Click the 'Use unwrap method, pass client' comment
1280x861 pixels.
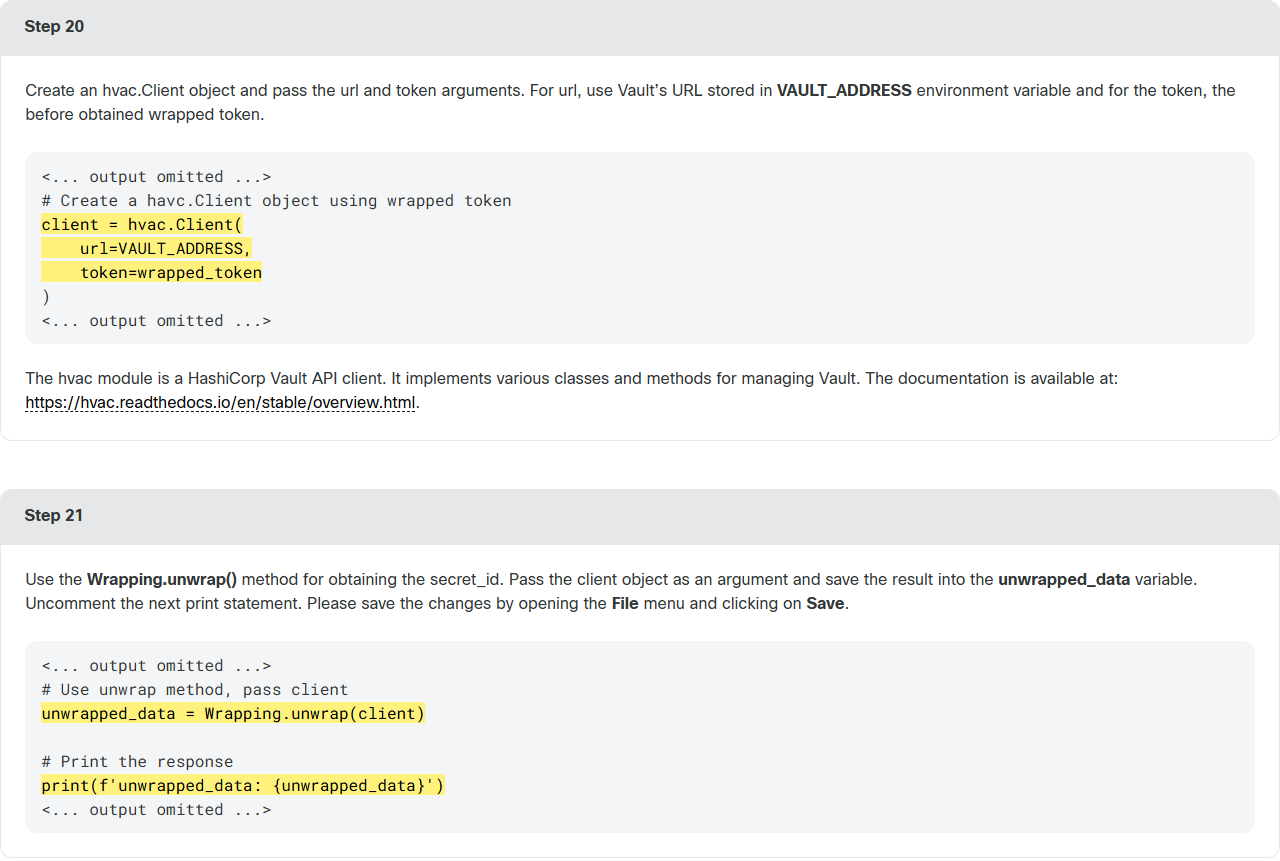(x=195, y=690)
